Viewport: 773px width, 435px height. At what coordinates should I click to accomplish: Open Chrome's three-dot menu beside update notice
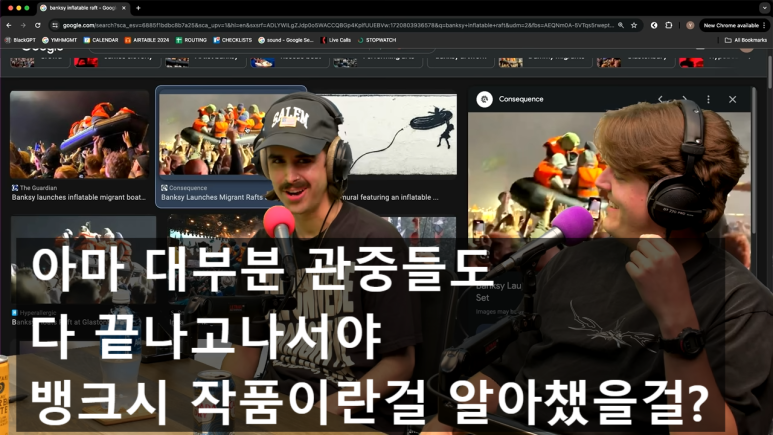[764, 25]
